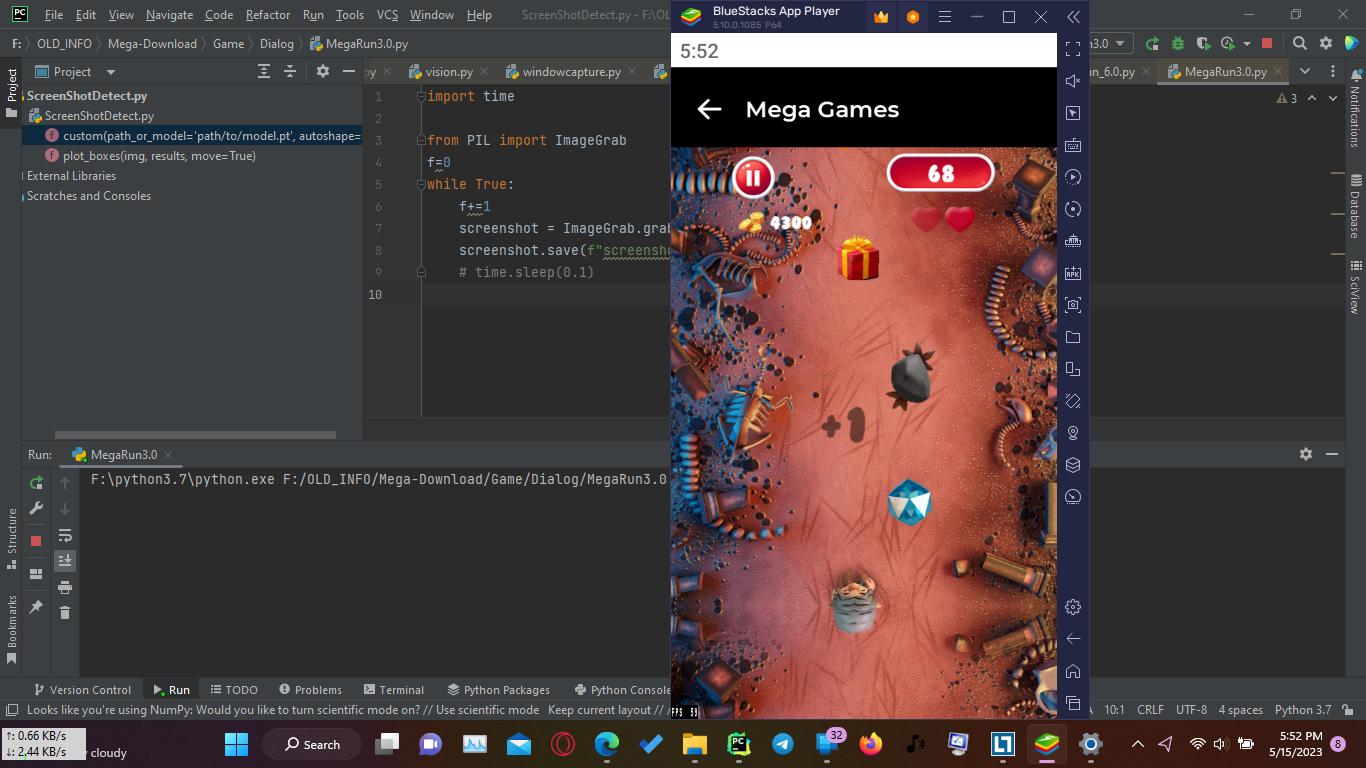The height and width of the screenshot is (768, 1366).
Task: Click the red gift box in the game
Action: click(x=858, y=259)
